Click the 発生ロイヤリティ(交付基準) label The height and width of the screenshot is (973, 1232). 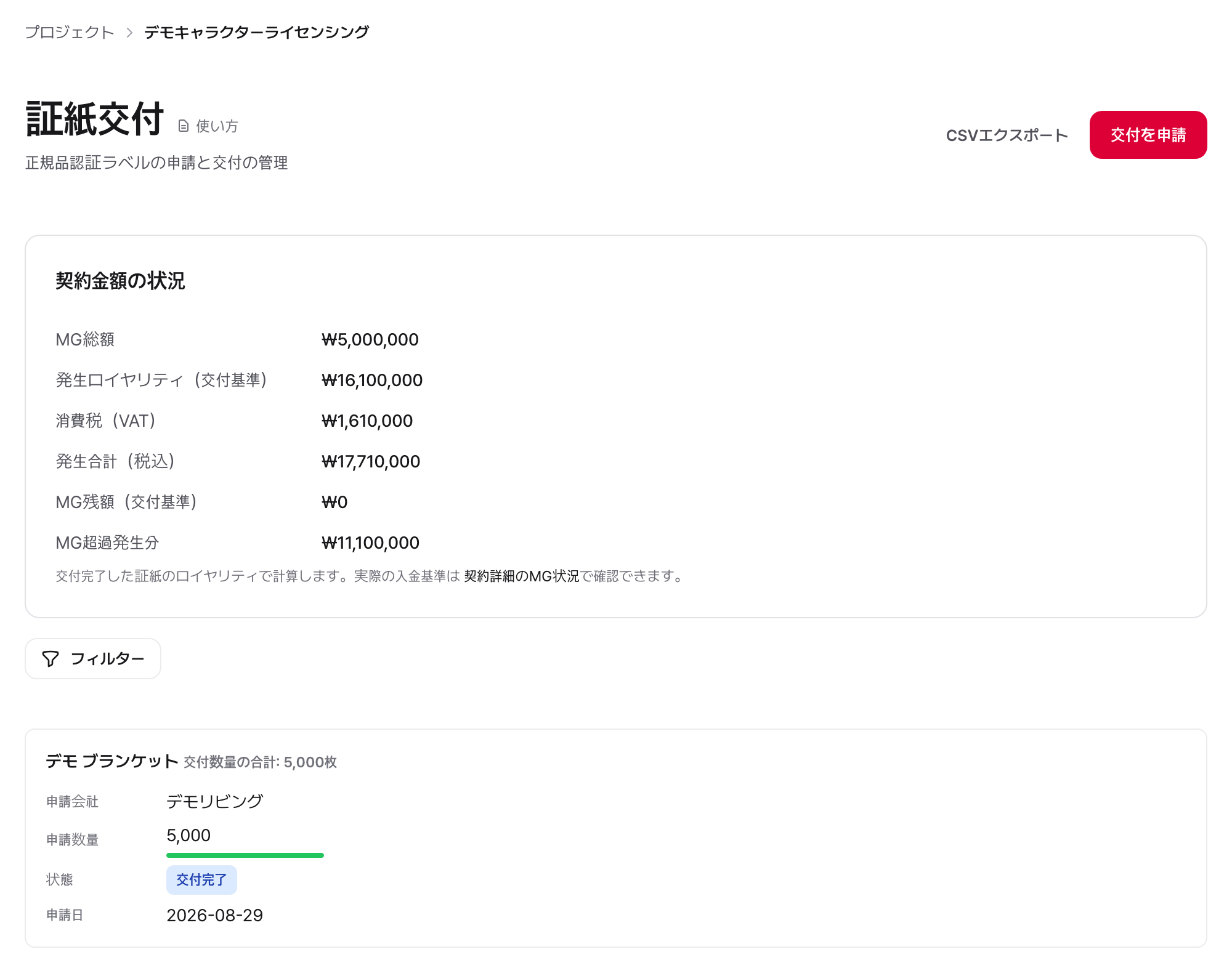click(x=161, y=380)
